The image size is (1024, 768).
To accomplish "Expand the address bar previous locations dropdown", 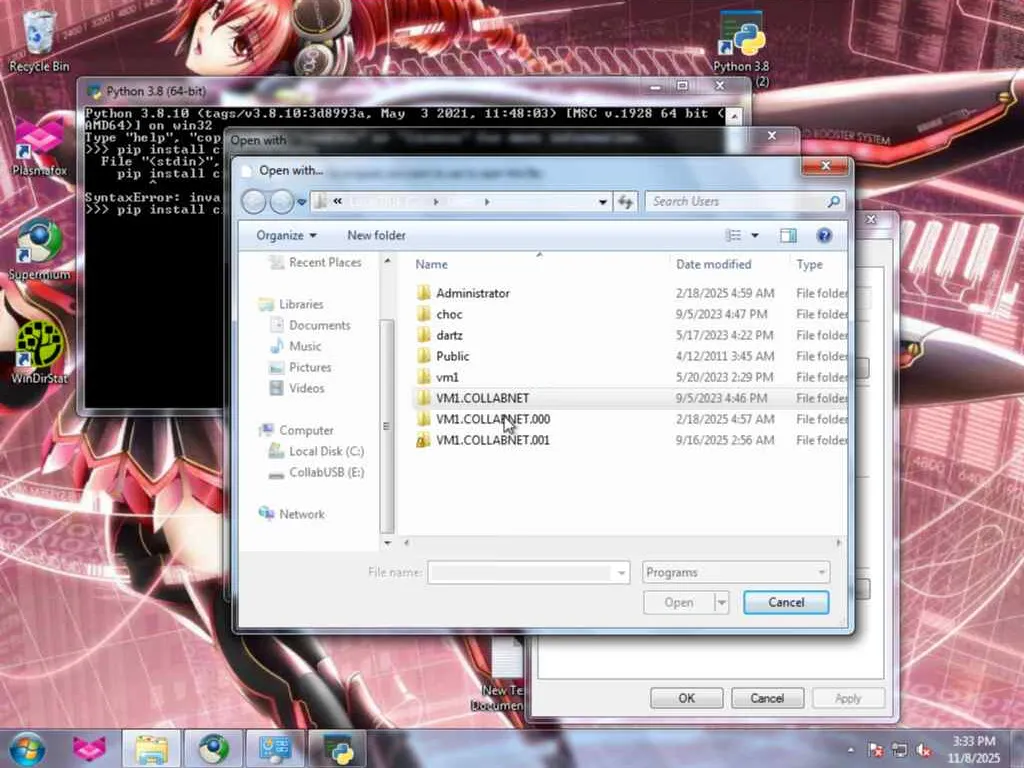I will click(603, 202).
